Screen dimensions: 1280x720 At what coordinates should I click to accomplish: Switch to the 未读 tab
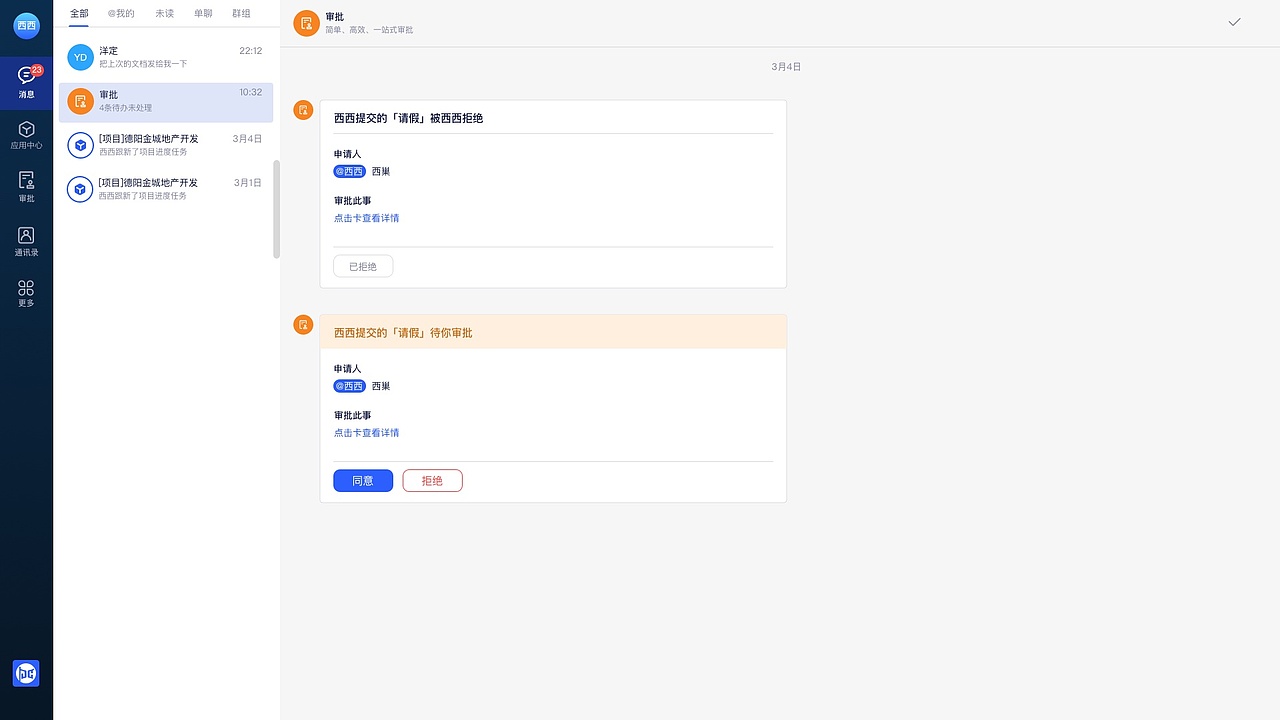click(x=164, y=13)
